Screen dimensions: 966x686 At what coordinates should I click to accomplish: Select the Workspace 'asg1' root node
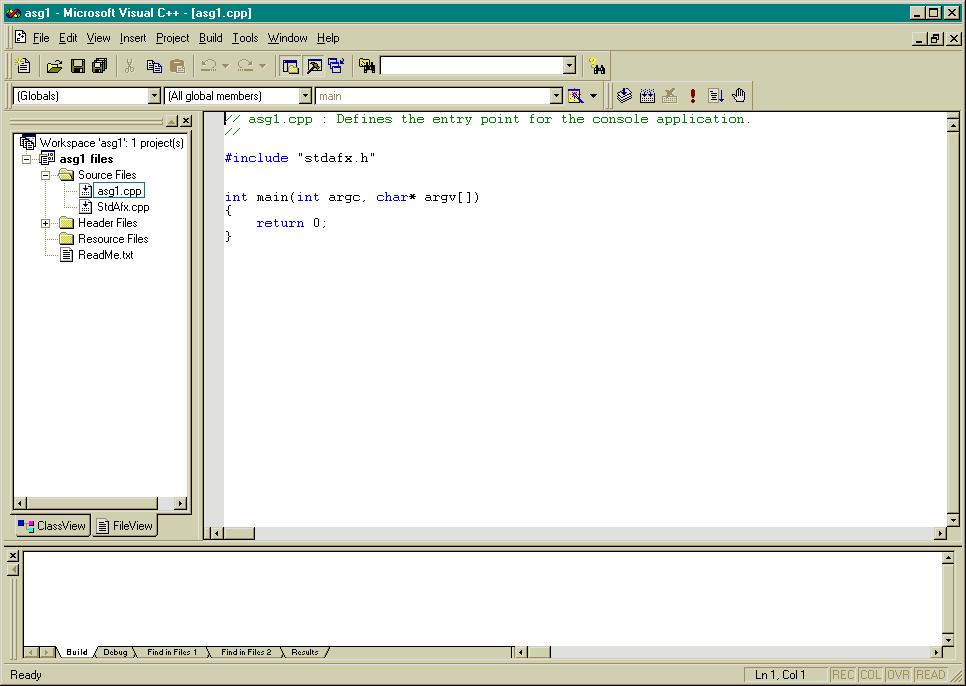click(112, 143)
